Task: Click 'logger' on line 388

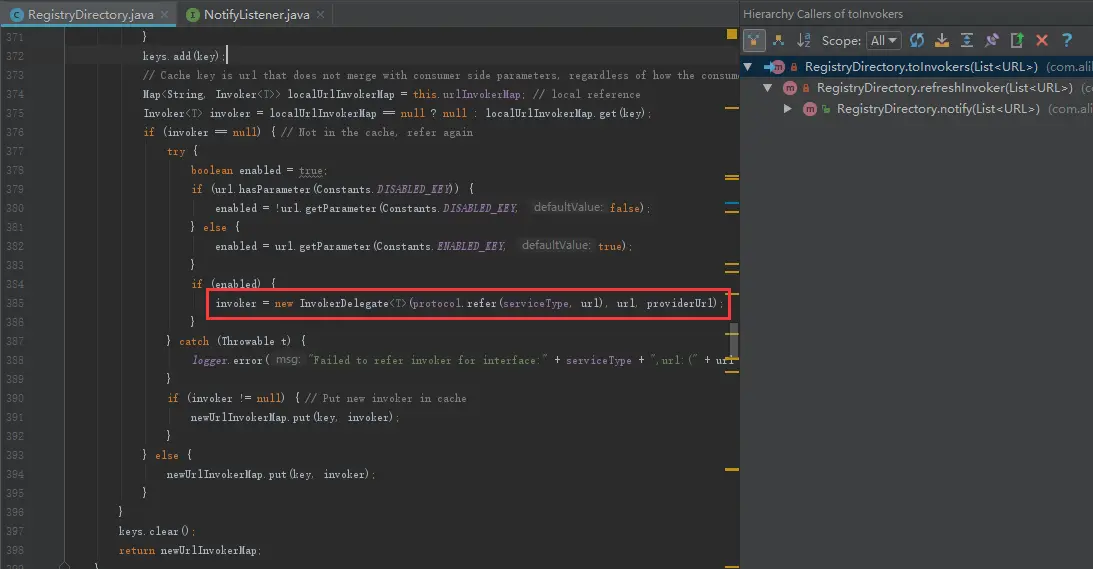Action: click(210, 361)
